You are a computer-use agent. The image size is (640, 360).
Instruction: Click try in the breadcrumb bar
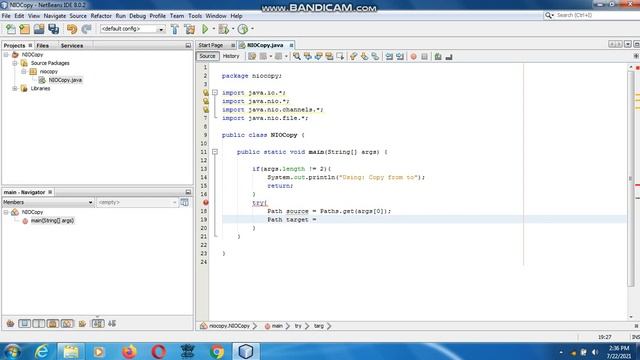pyautogui.click(x=298, y=326)
